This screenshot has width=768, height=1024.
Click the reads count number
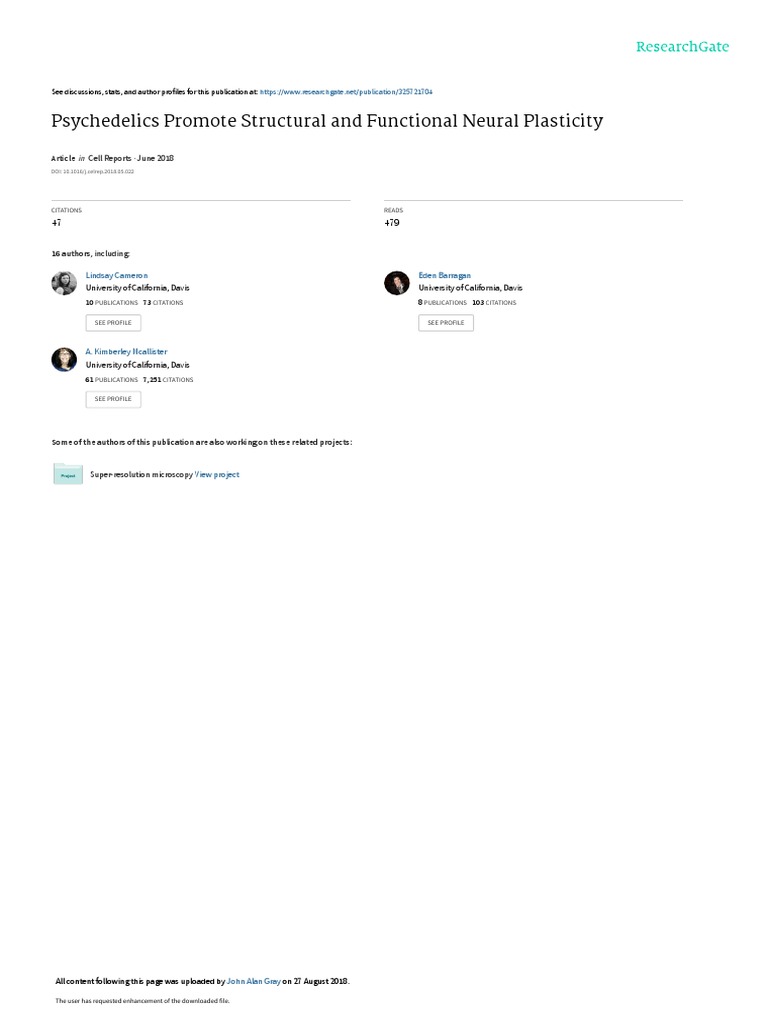coord(391,222)
